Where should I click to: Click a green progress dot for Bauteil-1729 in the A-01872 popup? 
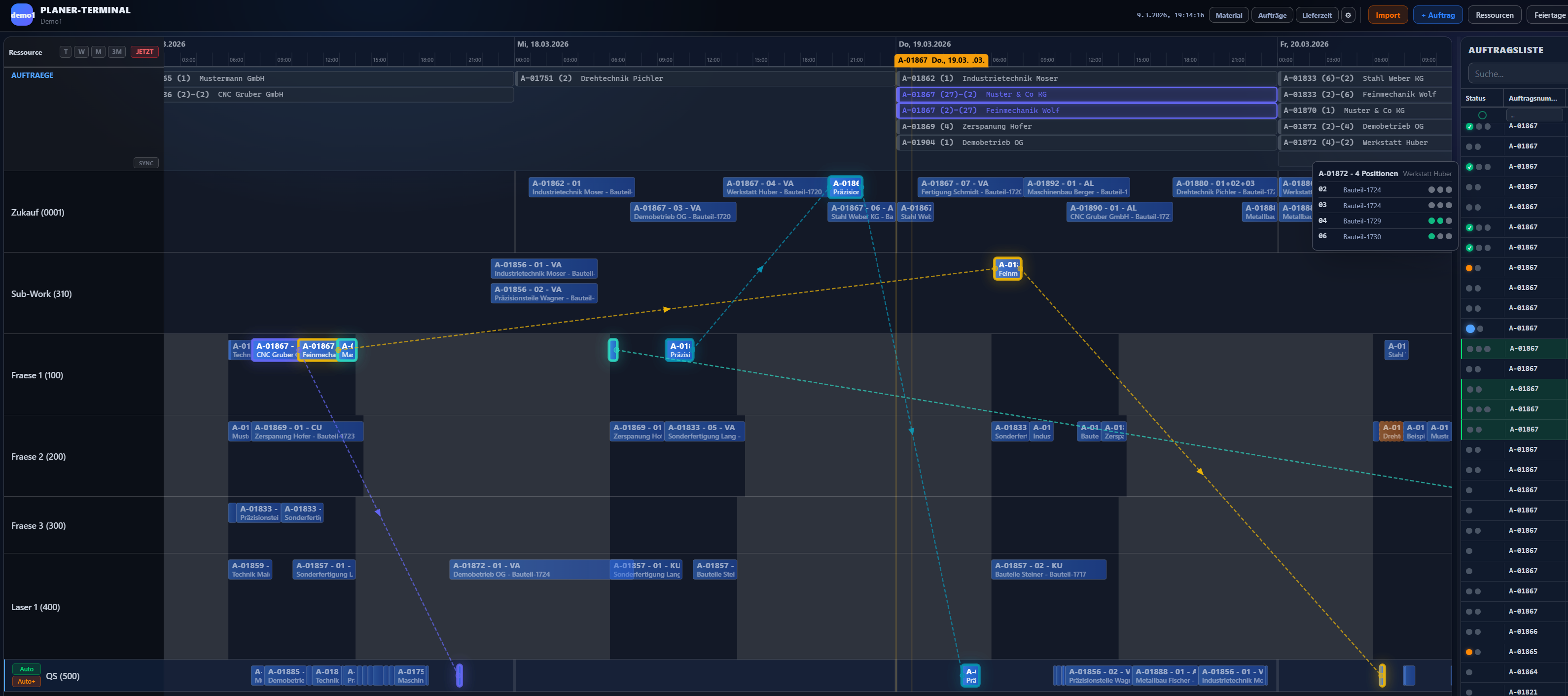[1431, 220]
